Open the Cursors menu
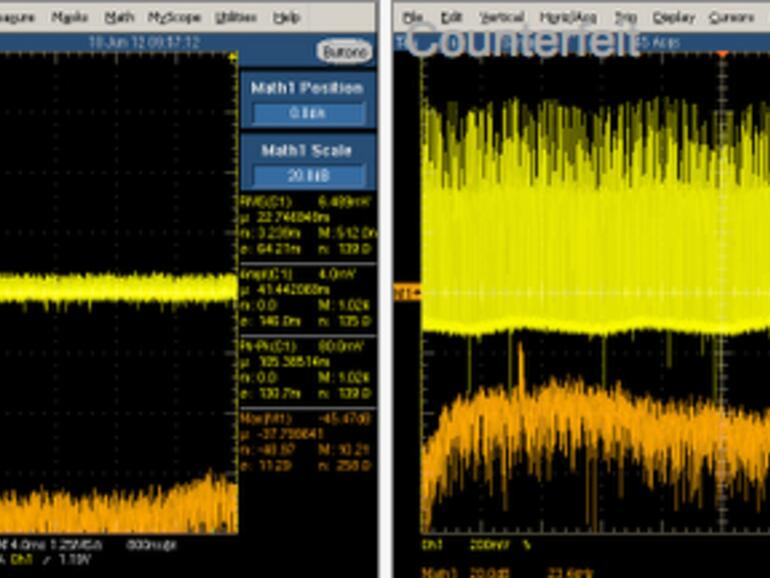770x578 pixels. click(731, 17)
